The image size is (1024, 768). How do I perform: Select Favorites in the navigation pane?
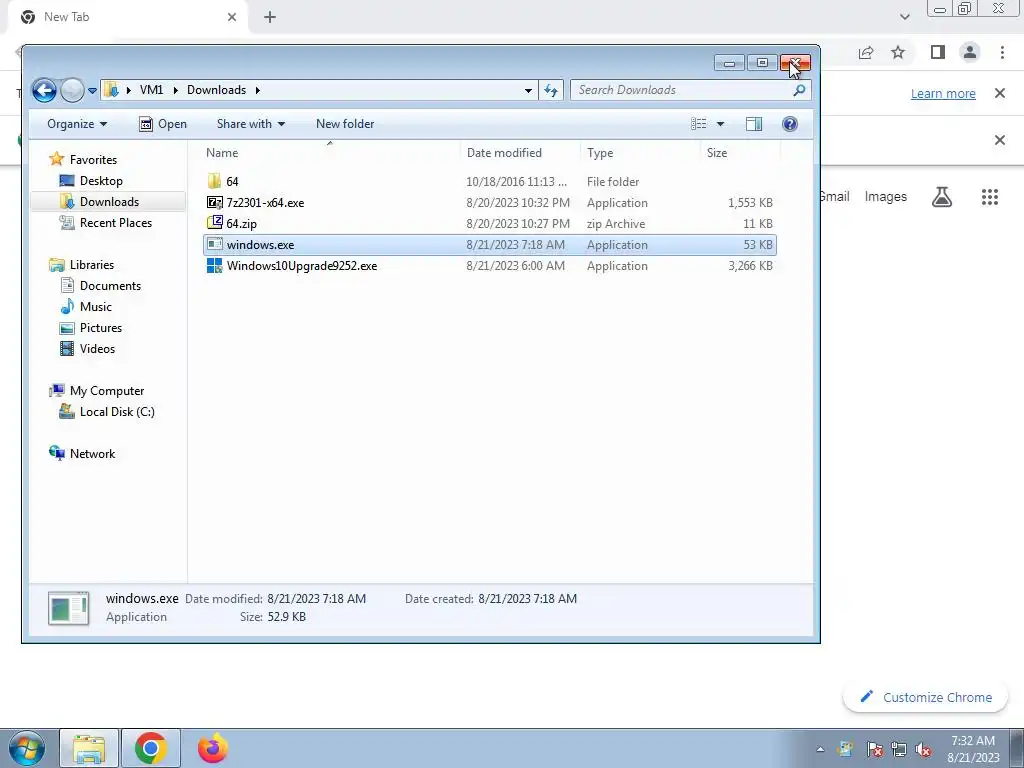tap(93, 159)
